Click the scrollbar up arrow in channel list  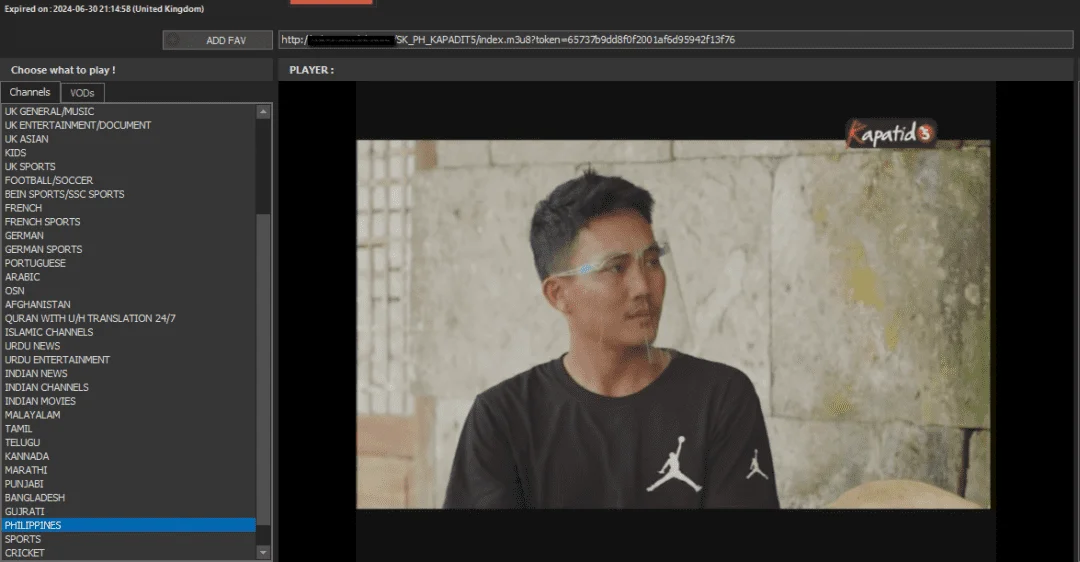coord(263,112)
